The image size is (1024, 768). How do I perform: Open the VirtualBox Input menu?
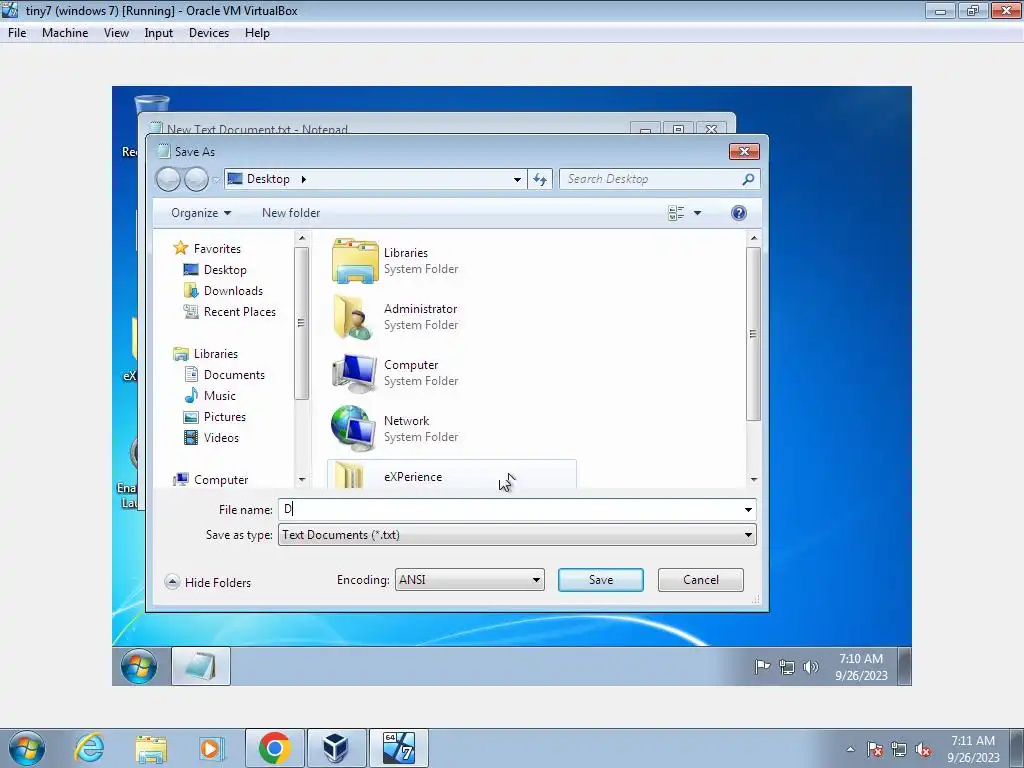[x=159, y=33]
